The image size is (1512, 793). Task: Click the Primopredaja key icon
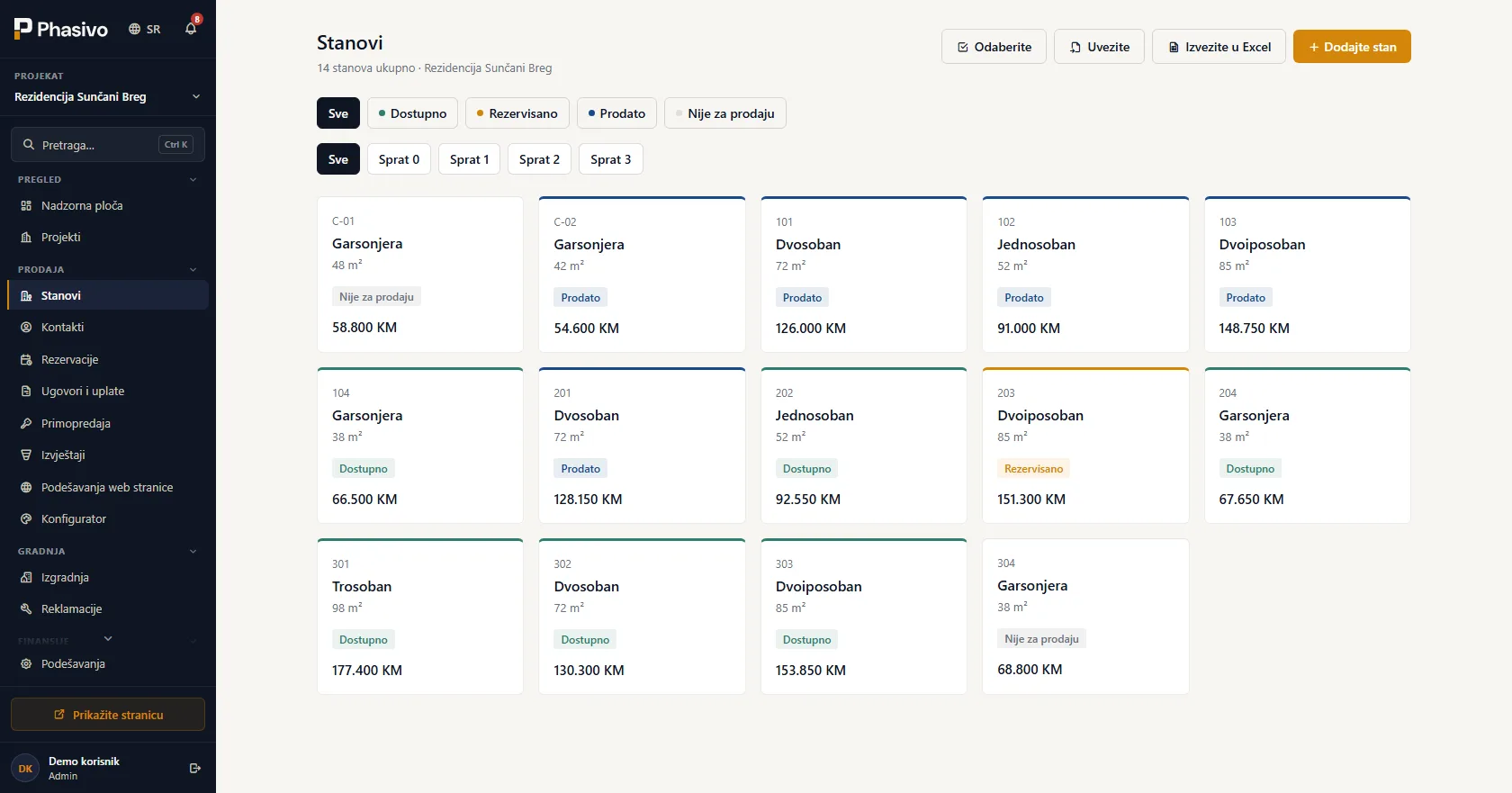[26, 423]
